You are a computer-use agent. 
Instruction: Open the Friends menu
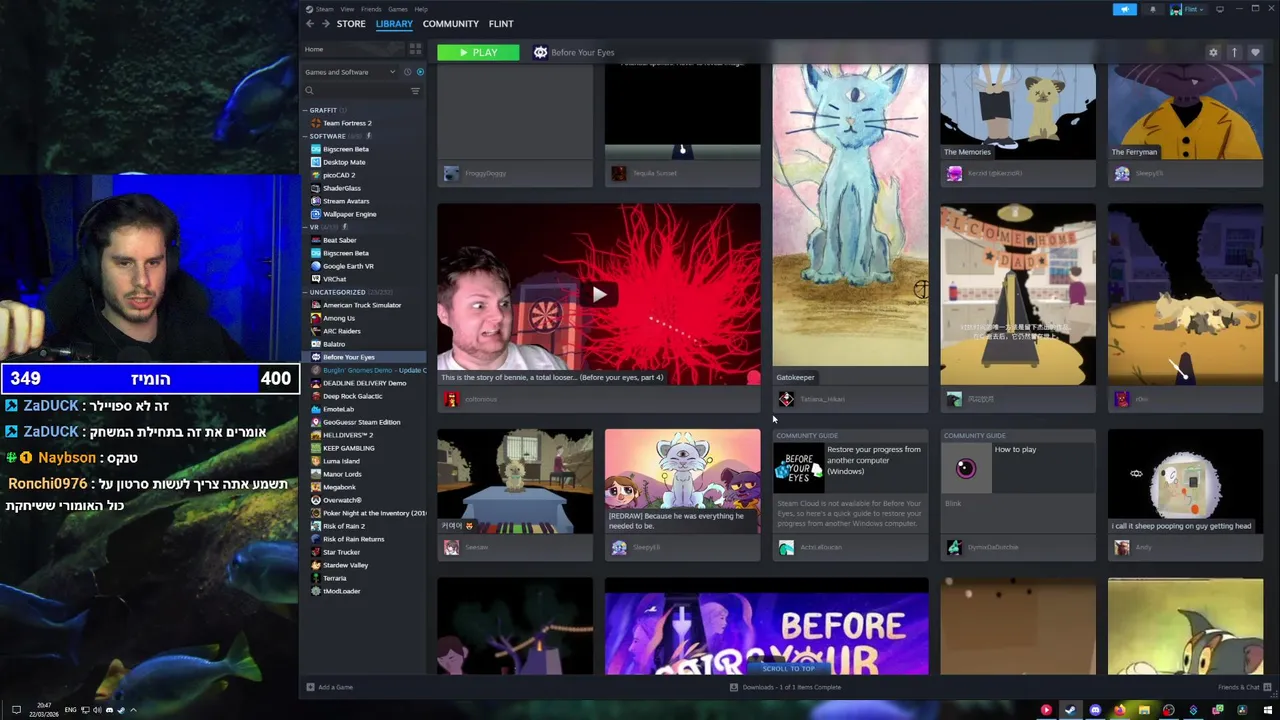[x=371, y=9]
